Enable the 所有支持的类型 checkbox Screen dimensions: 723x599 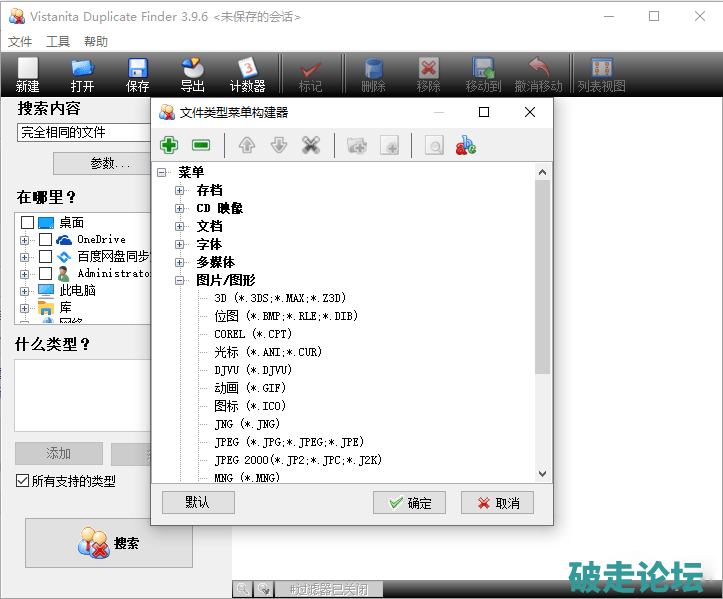point(22,481)
